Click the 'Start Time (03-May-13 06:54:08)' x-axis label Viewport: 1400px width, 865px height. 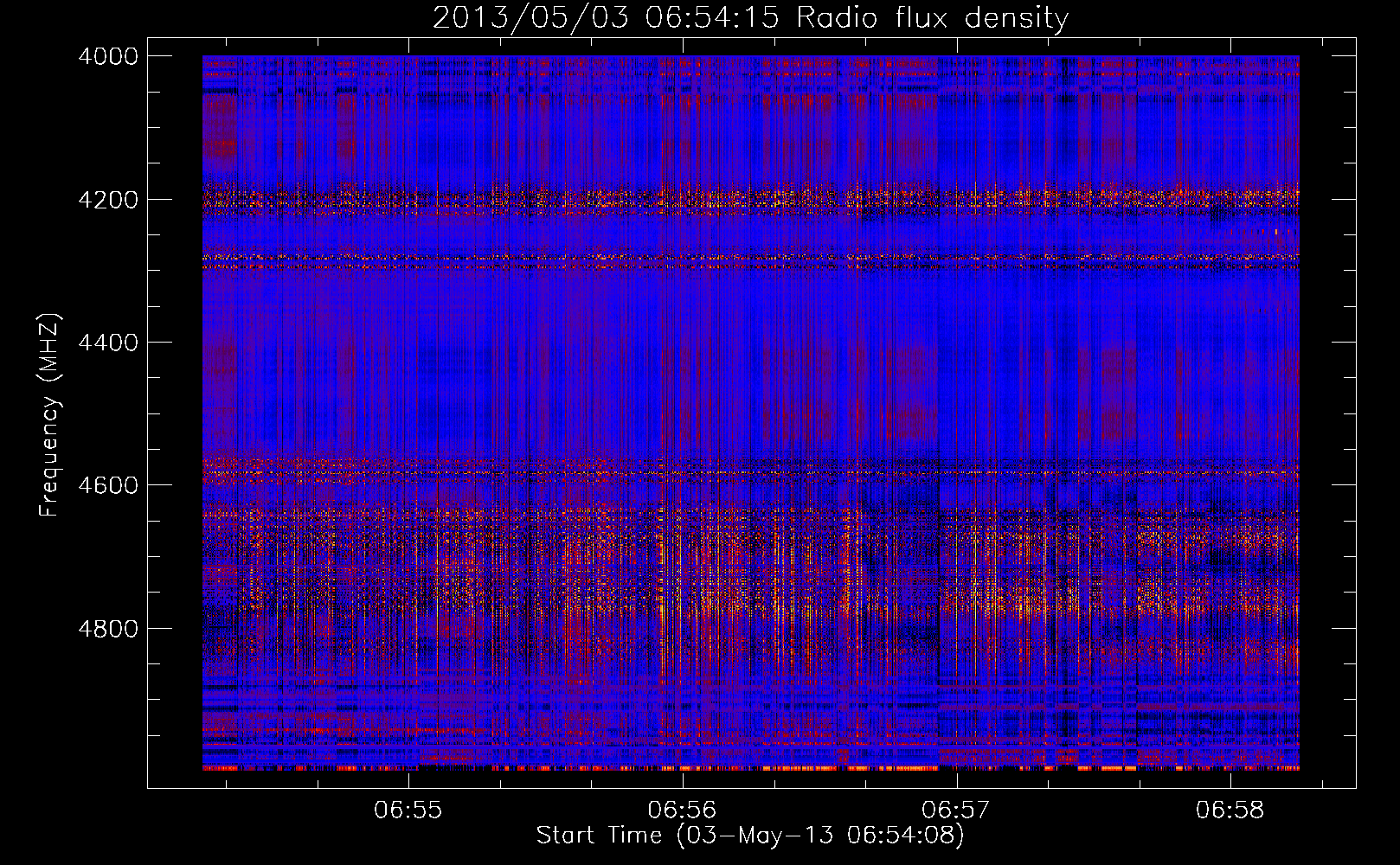(750, 836)
